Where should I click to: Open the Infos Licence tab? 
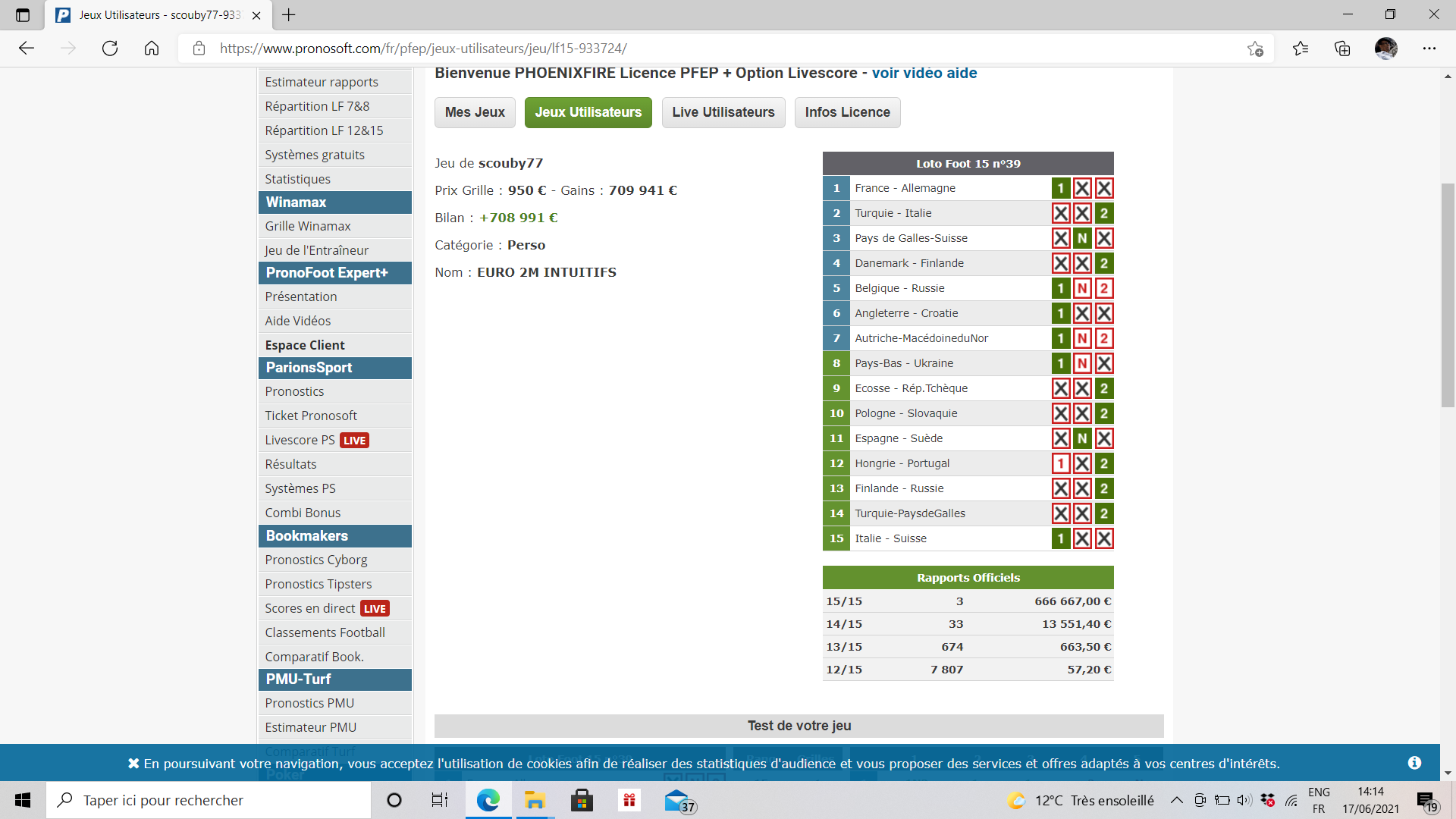click(847, 112)
